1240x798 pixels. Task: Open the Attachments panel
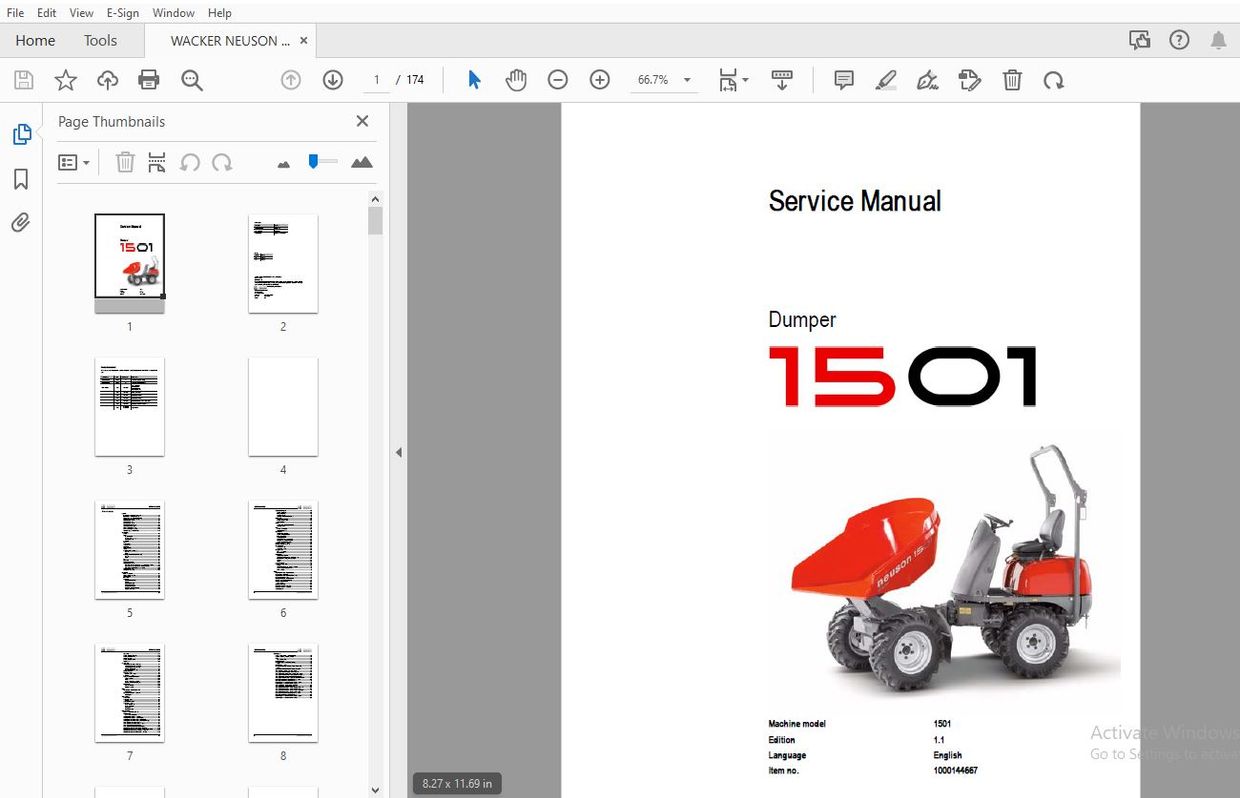point(20,222)
